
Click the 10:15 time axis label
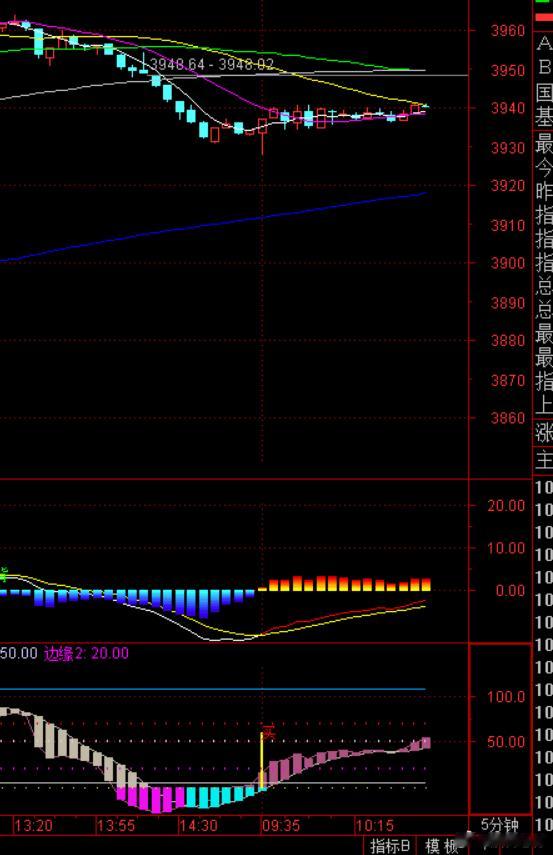click(375, 825)
